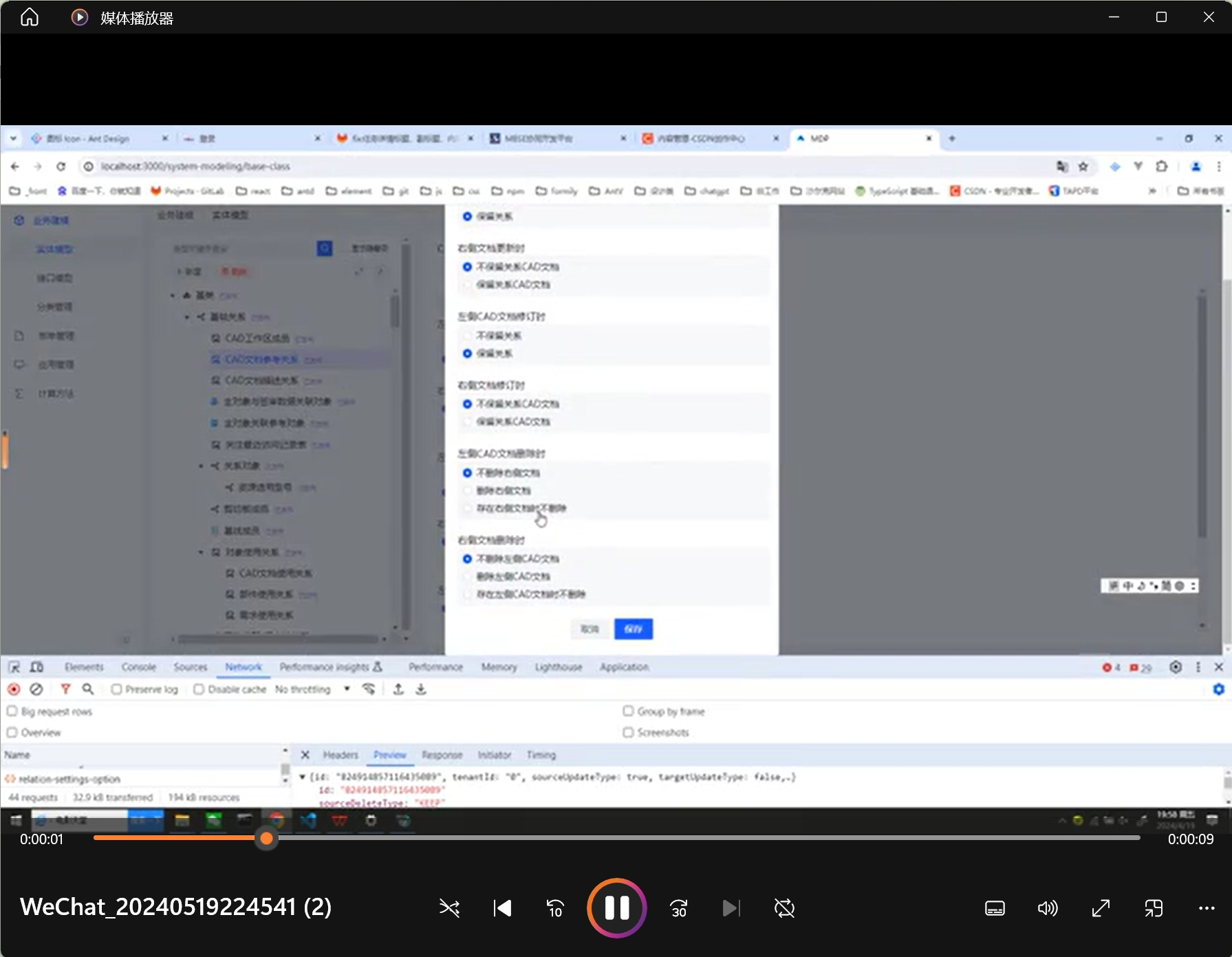Toggle the network filter funnel icon
1232x957 pixels.
point(65,689)
